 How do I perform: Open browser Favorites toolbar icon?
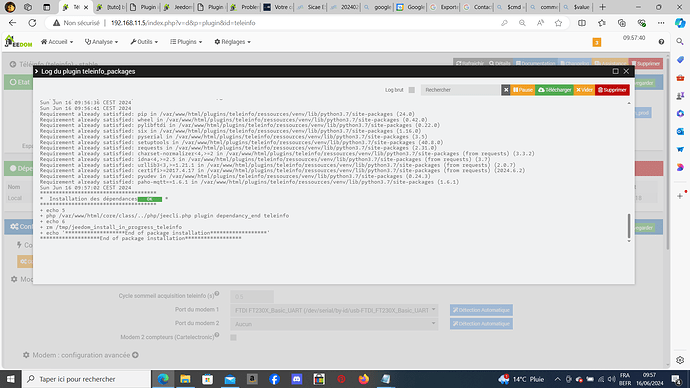point(602,23)
